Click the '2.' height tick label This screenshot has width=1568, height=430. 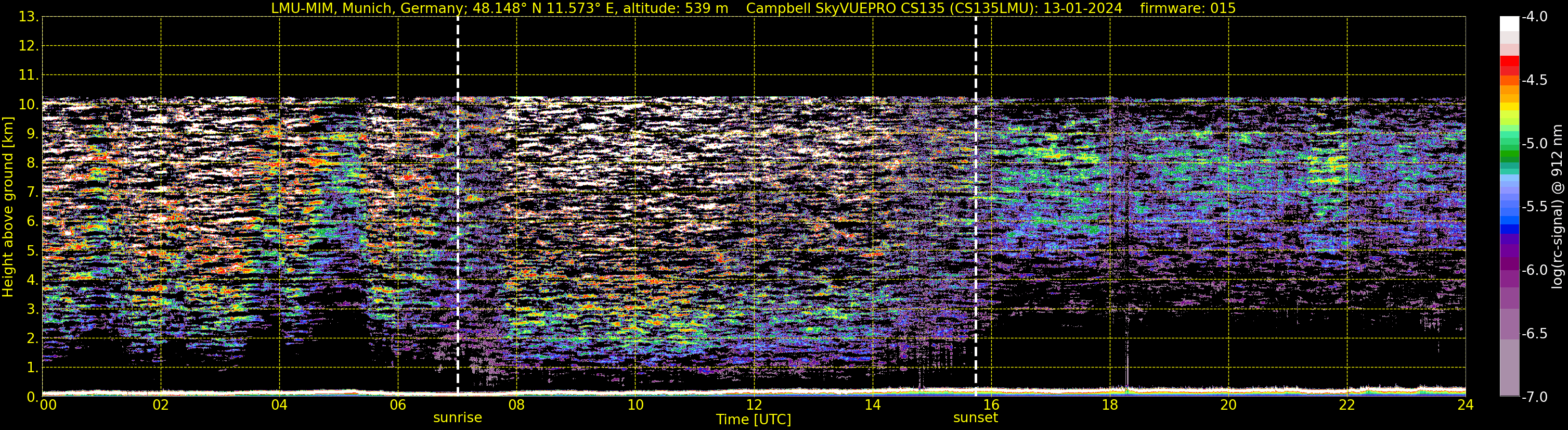(33, 339)
